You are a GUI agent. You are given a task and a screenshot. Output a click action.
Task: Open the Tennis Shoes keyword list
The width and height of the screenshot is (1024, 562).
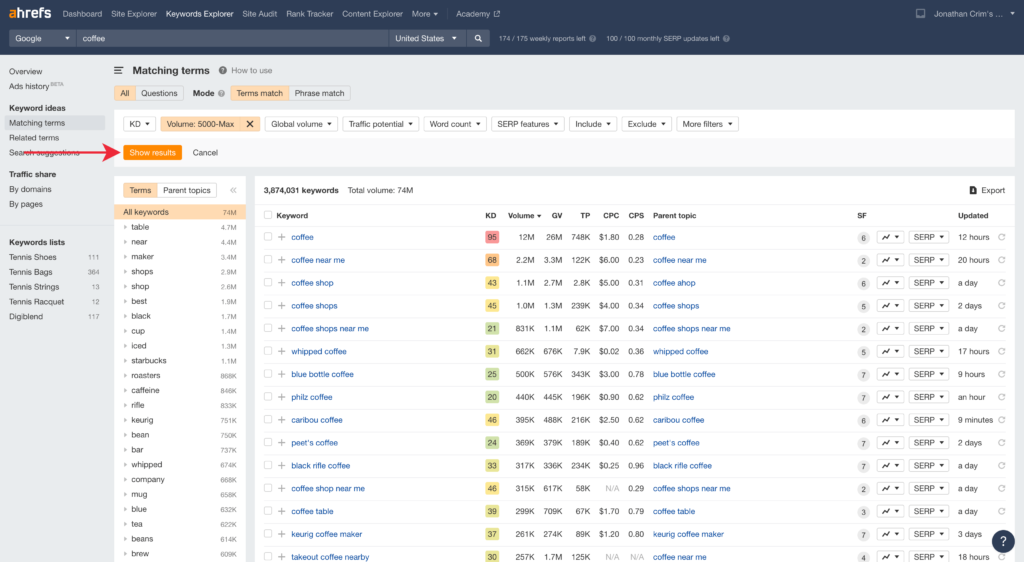point(33,257)
